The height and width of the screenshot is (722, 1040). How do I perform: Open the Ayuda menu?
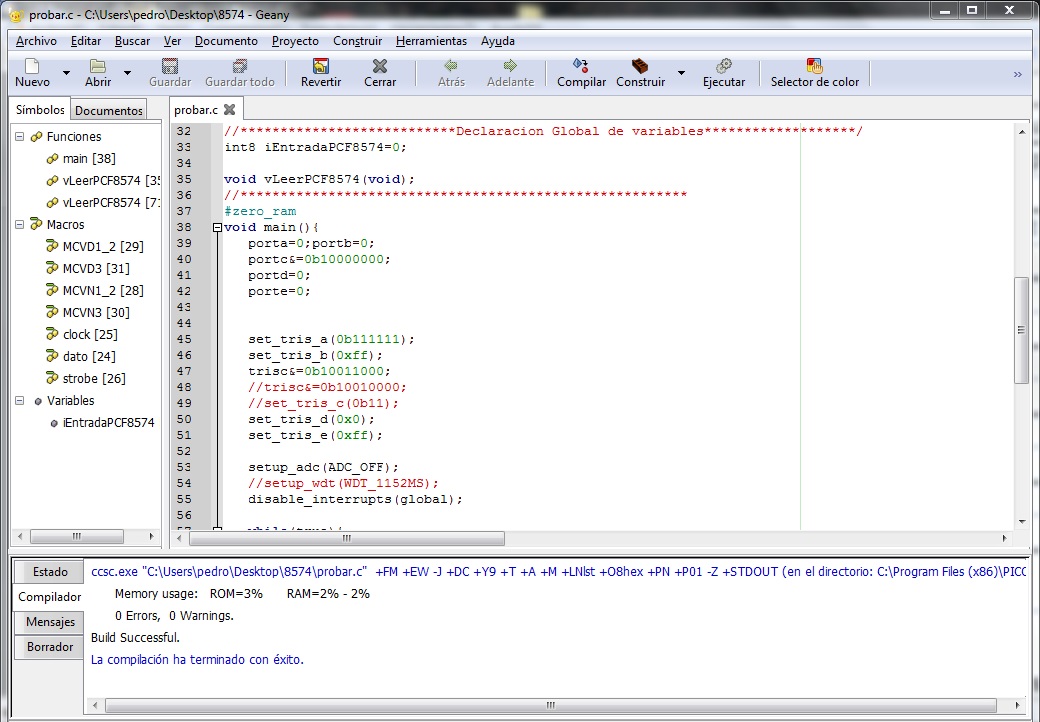[498, 40]
